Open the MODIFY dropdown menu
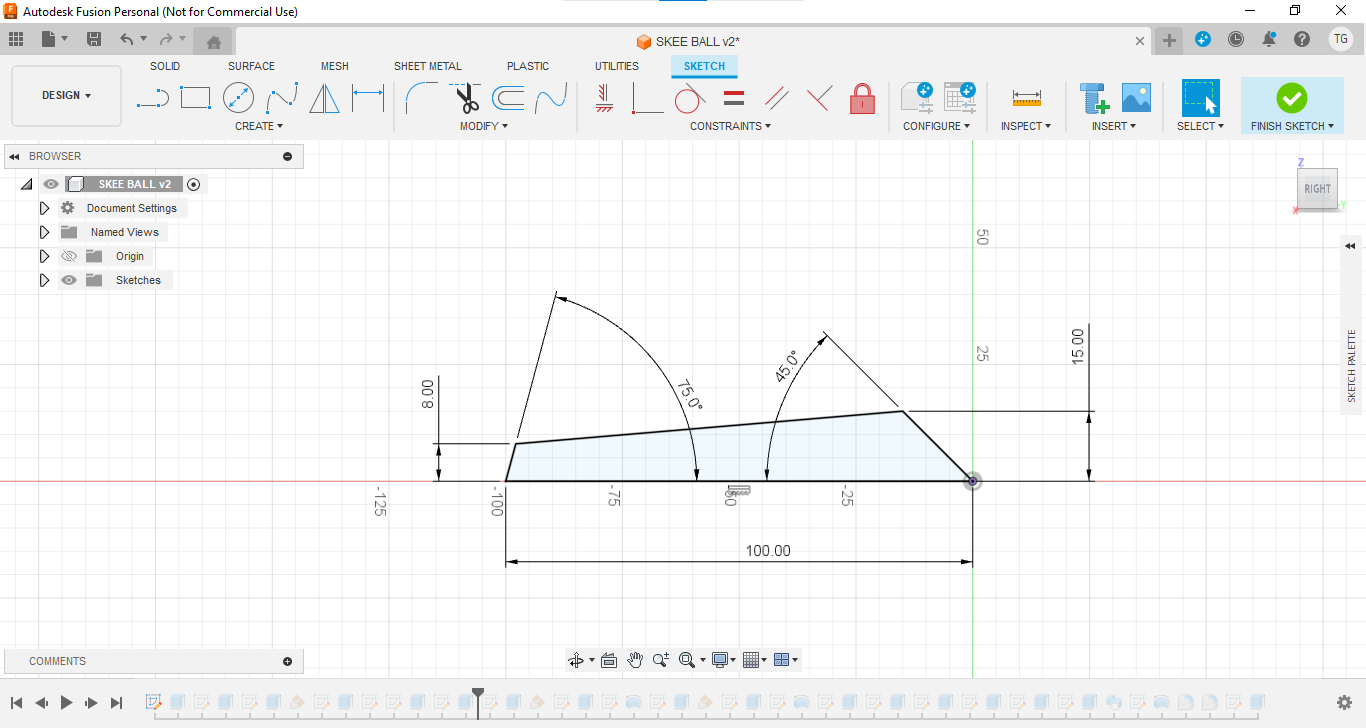Image resolution: width=1366 pixels, height=728 pixels. pos(484,126)
